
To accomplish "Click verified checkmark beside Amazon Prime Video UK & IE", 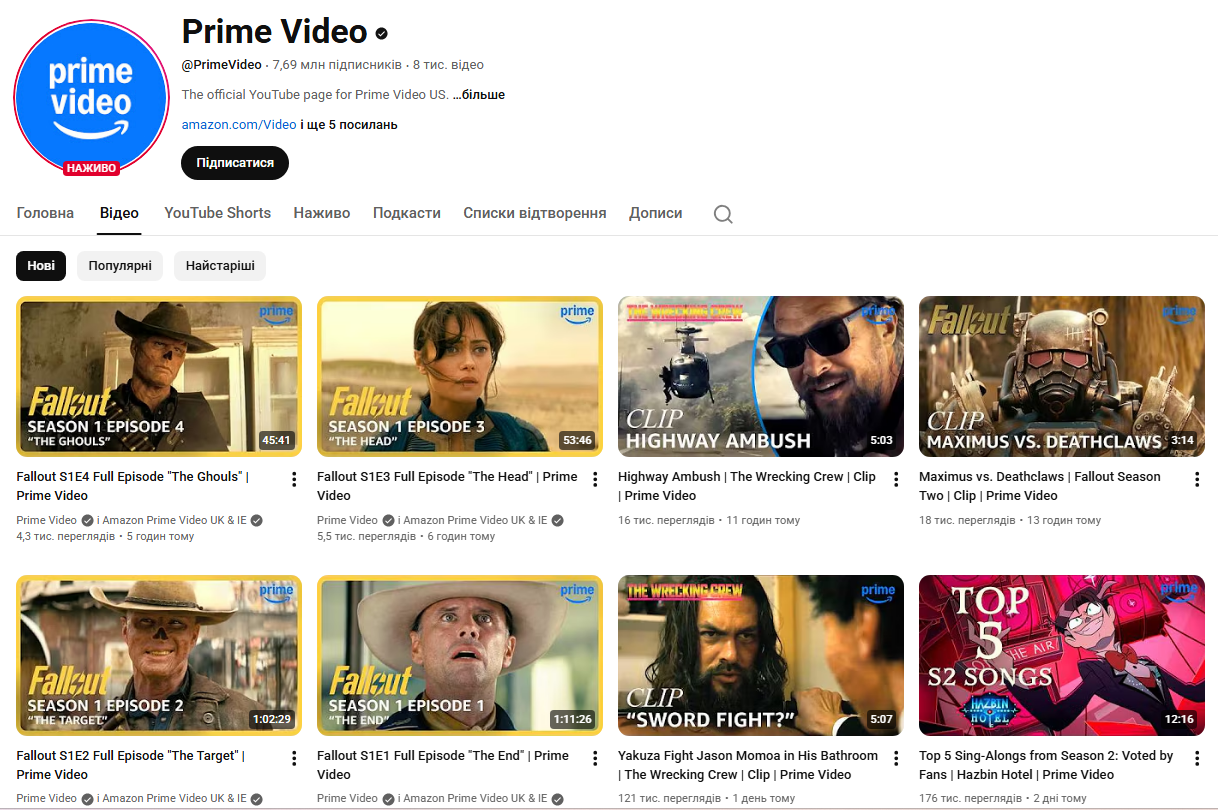I will (255, 519).
